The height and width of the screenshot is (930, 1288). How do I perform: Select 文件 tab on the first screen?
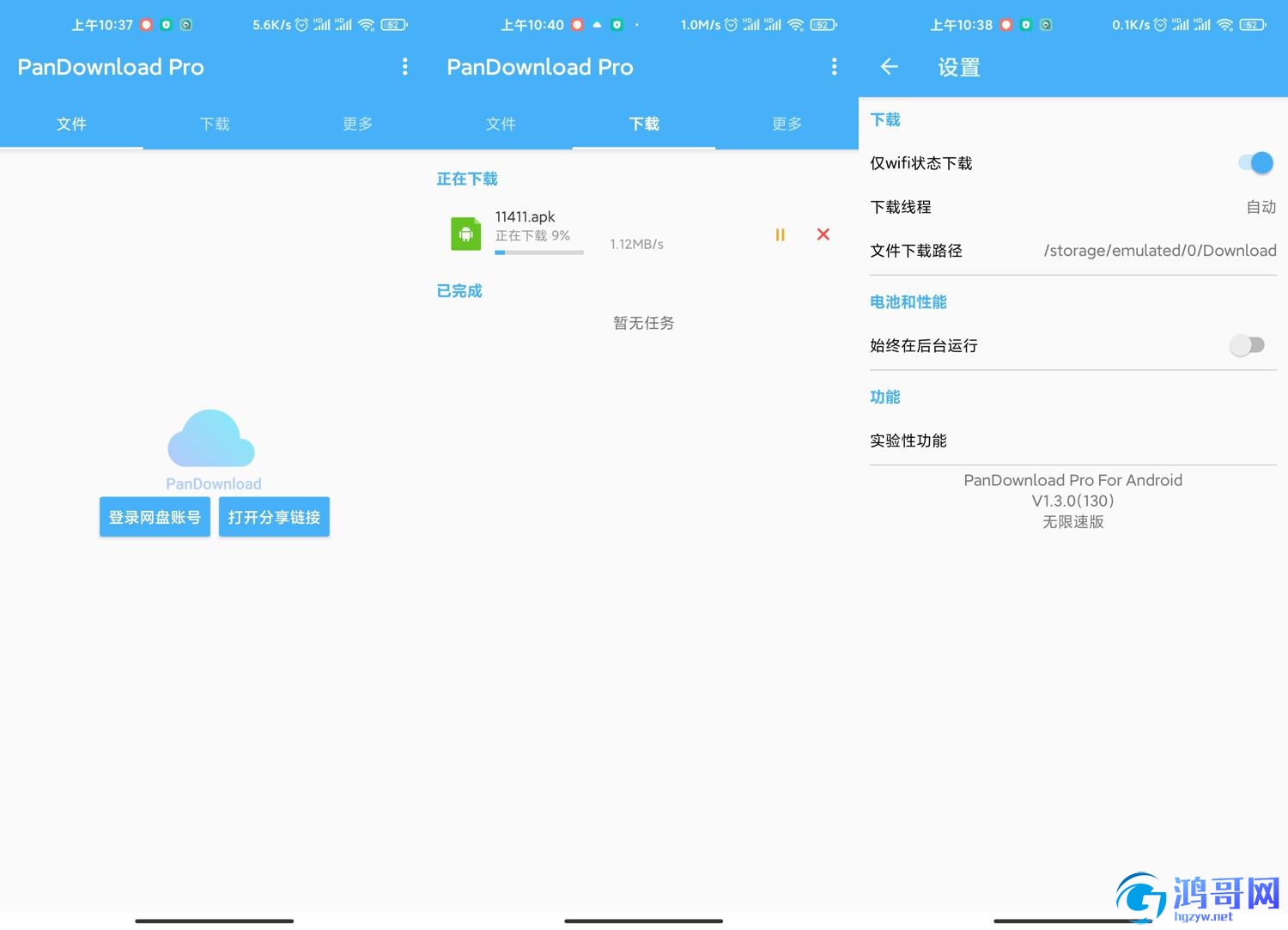[x=71, y=124]
